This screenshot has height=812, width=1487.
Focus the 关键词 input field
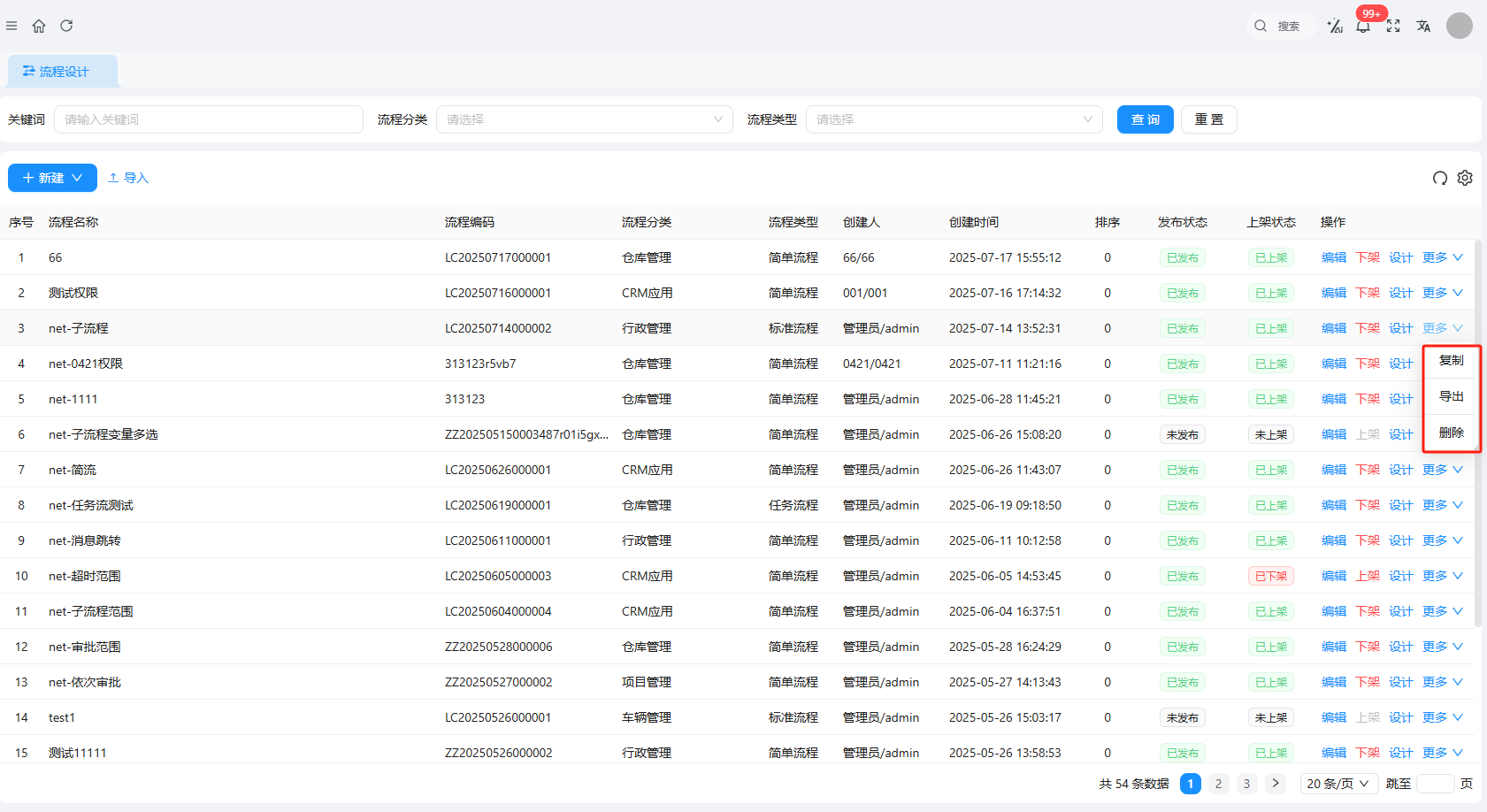click(x=209, y=119)
